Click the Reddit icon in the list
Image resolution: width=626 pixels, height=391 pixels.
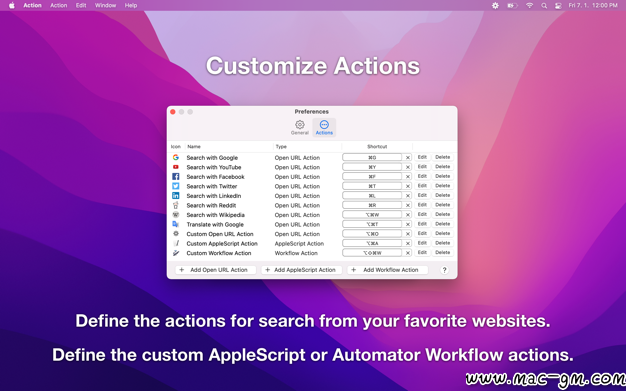point(176,205)
